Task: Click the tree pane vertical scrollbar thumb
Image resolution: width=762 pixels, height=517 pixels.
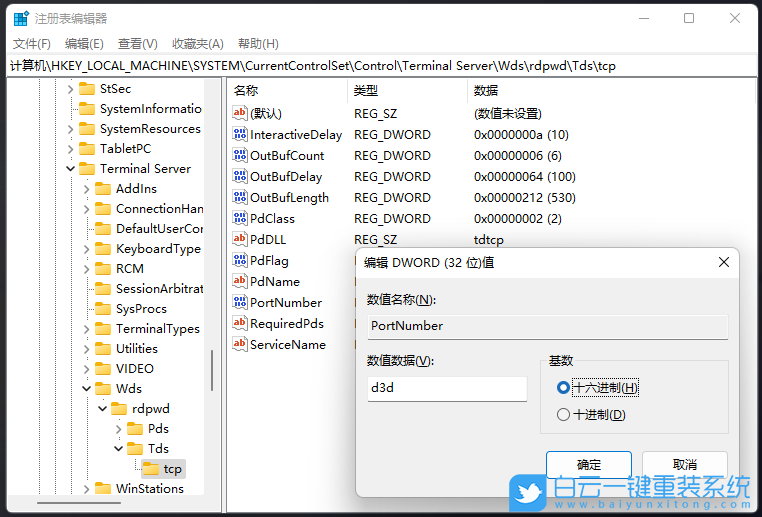Action: tap(211, 370)
